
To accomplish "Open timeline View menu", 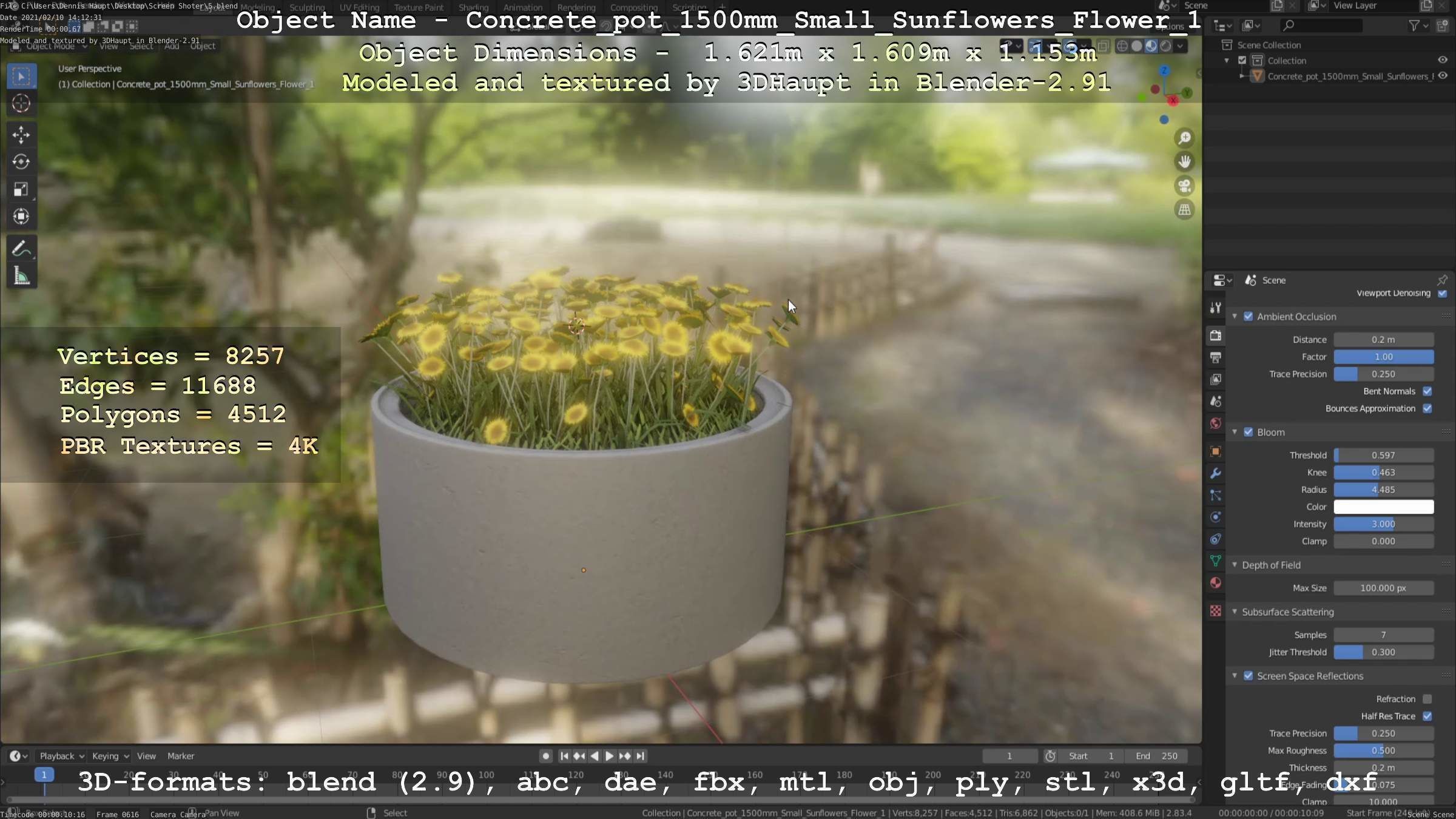I will 146,756.
